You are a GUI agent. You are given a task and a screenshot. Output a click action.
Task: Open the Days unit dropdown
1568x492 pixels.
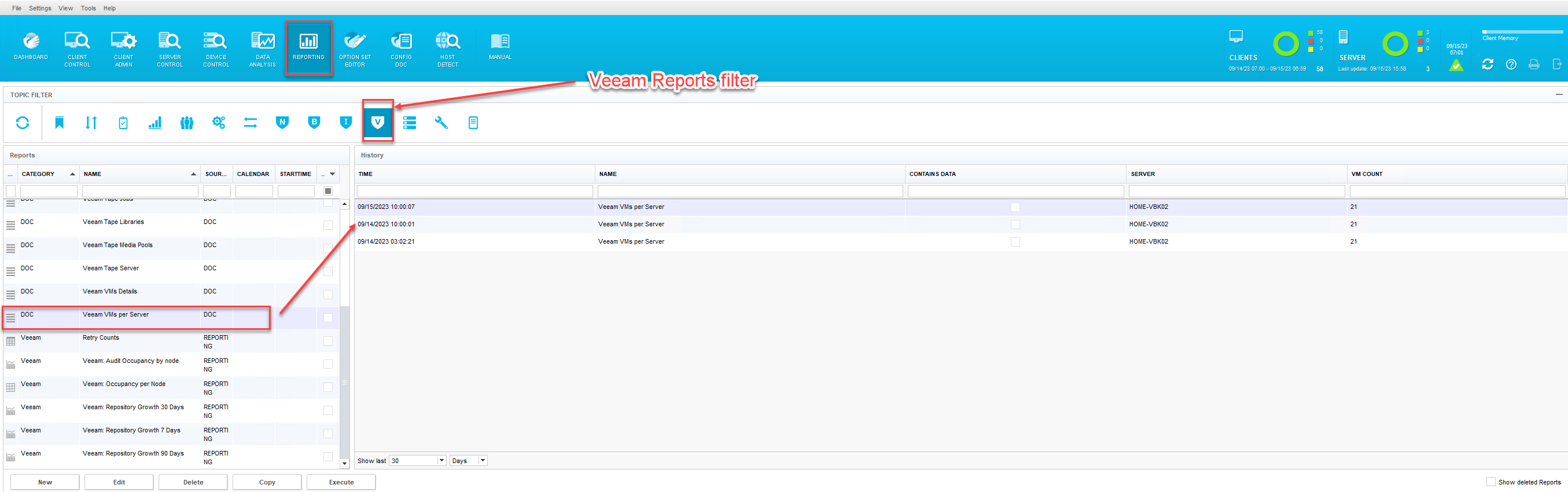[x=483, y=460]
